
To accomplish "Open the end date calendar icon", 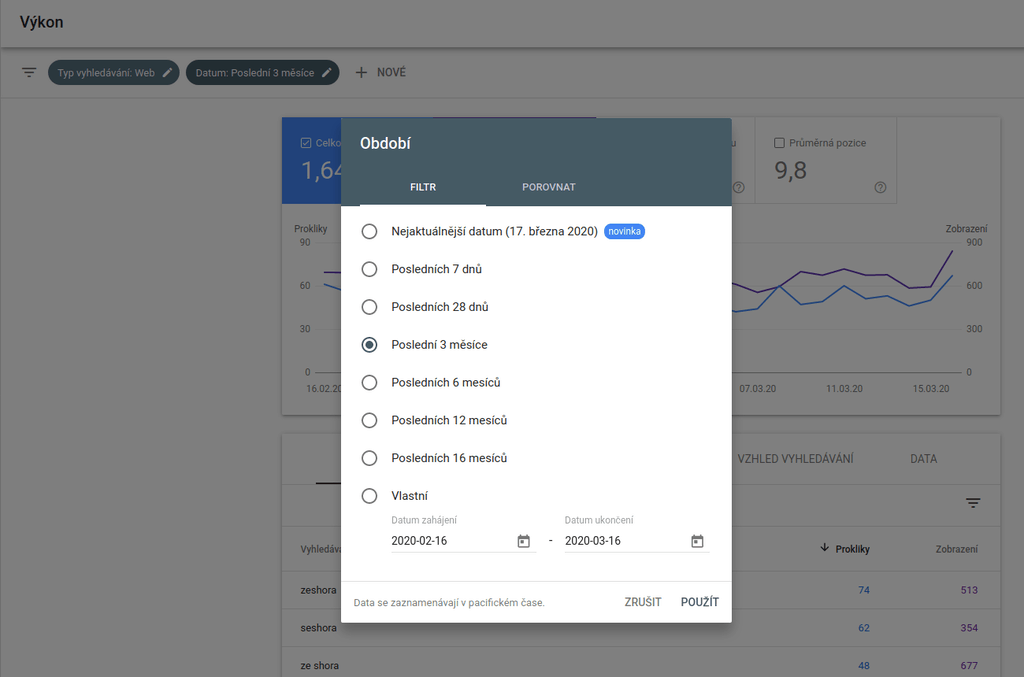I will coord(697,541).
